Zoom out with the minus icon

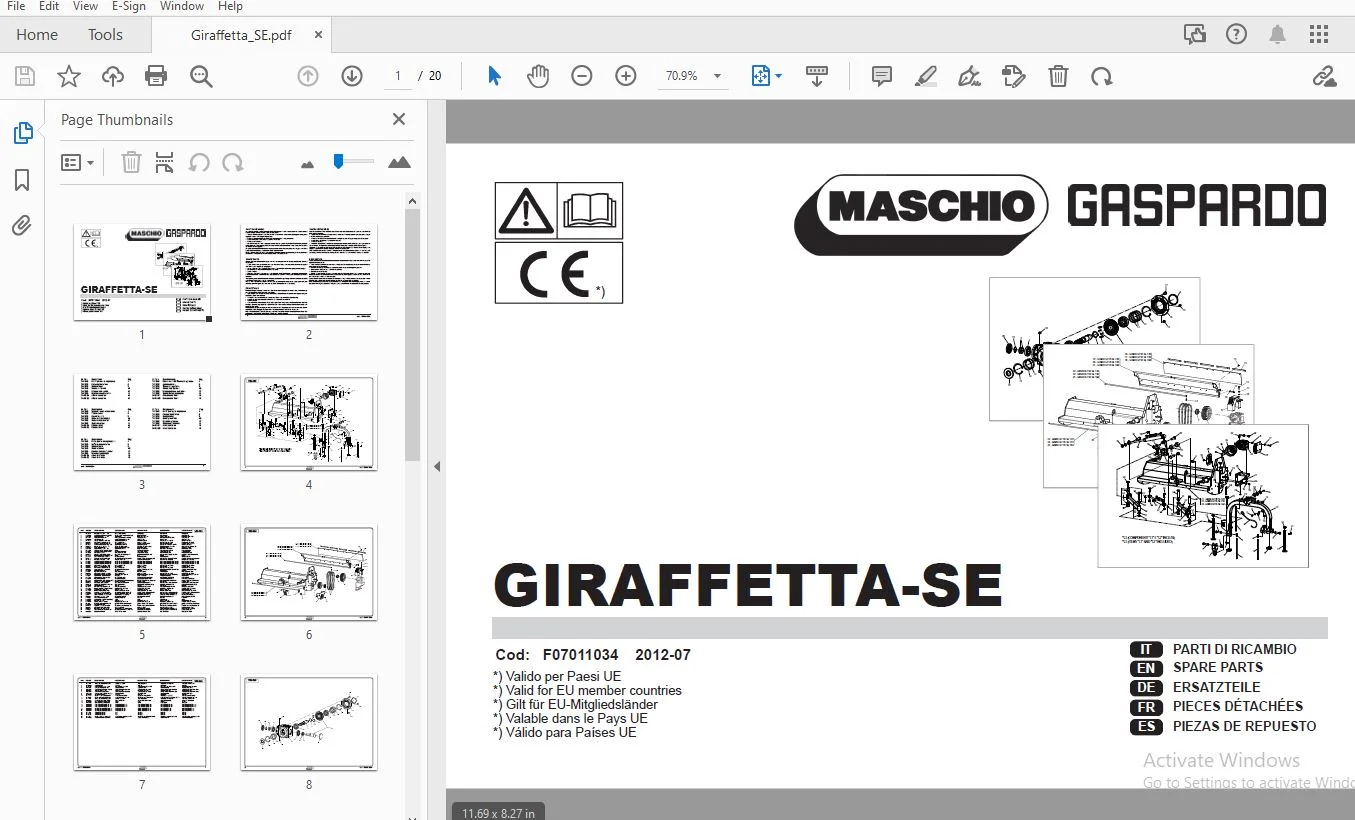(582, 76)
